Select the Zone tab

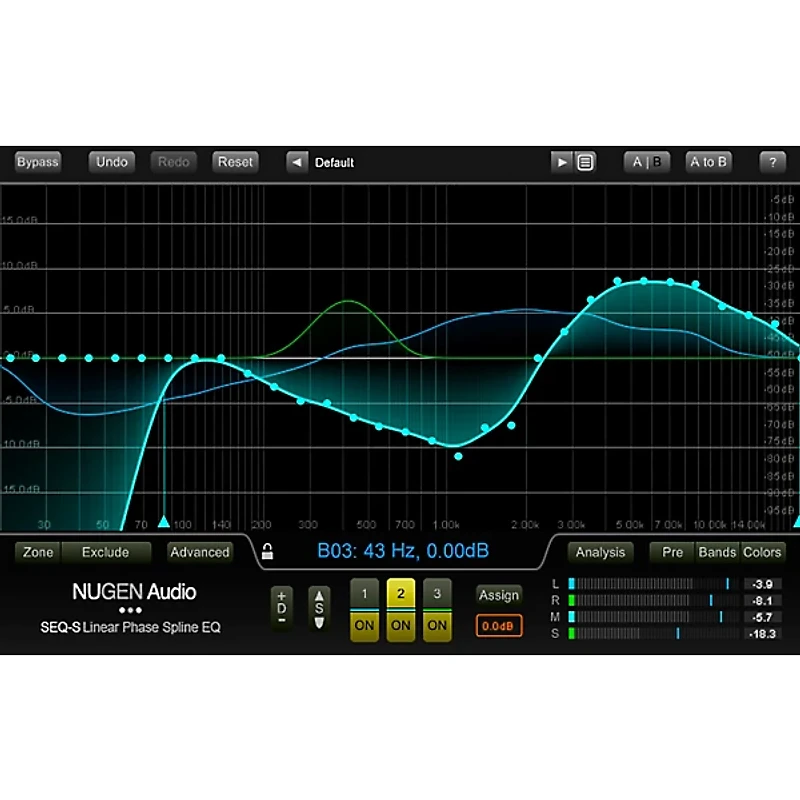coord(38,553)
